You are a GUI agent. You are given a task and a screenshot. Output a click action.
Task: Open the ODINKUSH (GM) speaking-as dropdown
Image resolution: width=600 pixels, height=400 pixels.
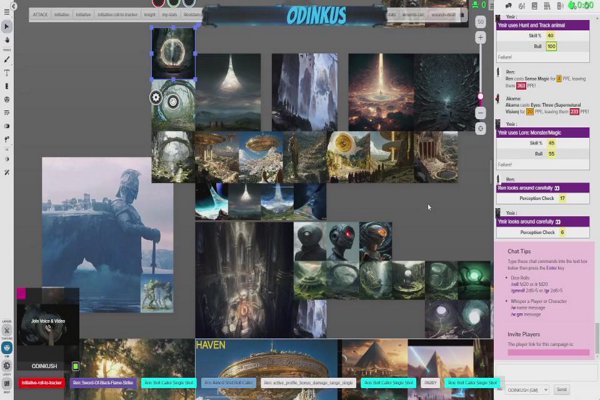click(528, 390)
